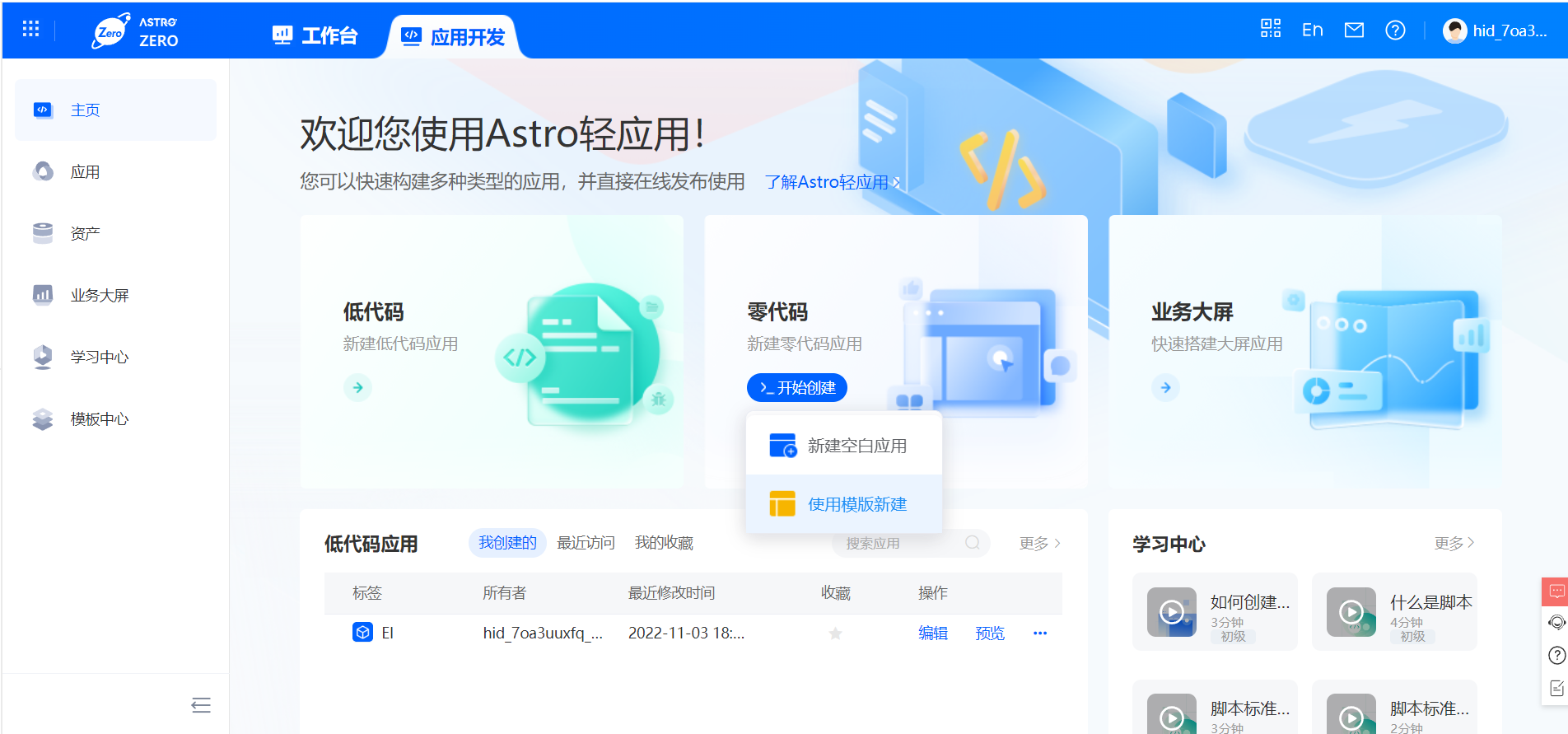Switch language with the En icon
The width and height of the screenshot is (1568, 734).
[1313, 30]
